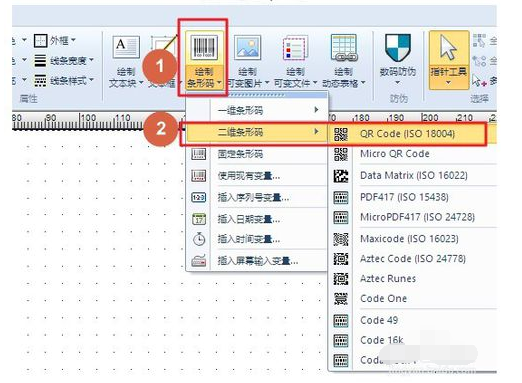Open the 绘制动态表格 dropdown arrow

click(363, 82)
